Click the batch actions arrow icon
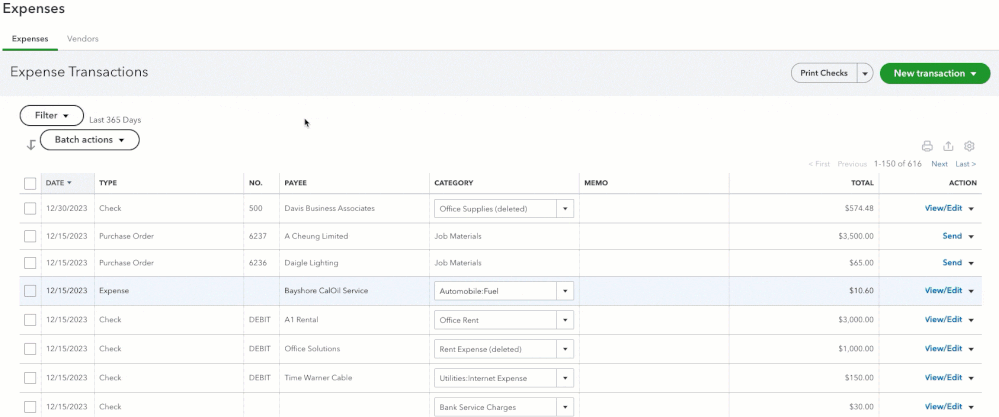 31,145
